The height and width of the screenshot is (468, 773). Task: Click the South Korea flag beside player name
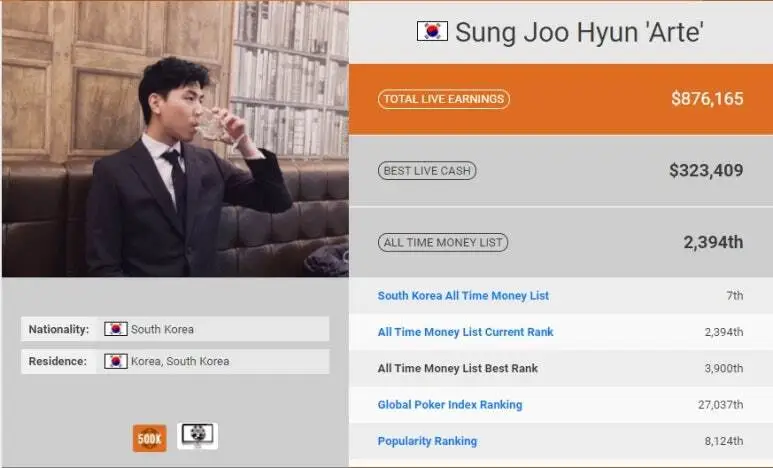click(432, 31)
